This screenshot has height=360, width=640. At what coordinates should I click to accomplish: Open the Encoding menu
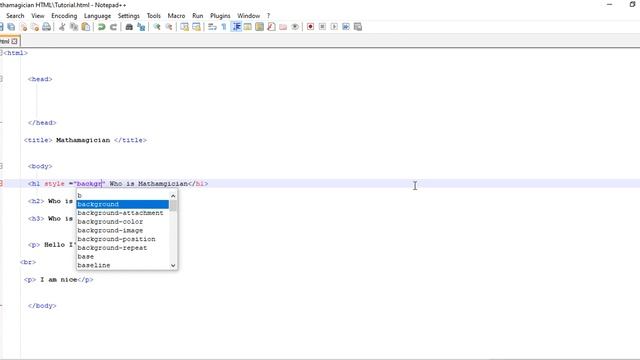(x=64, y=16)
